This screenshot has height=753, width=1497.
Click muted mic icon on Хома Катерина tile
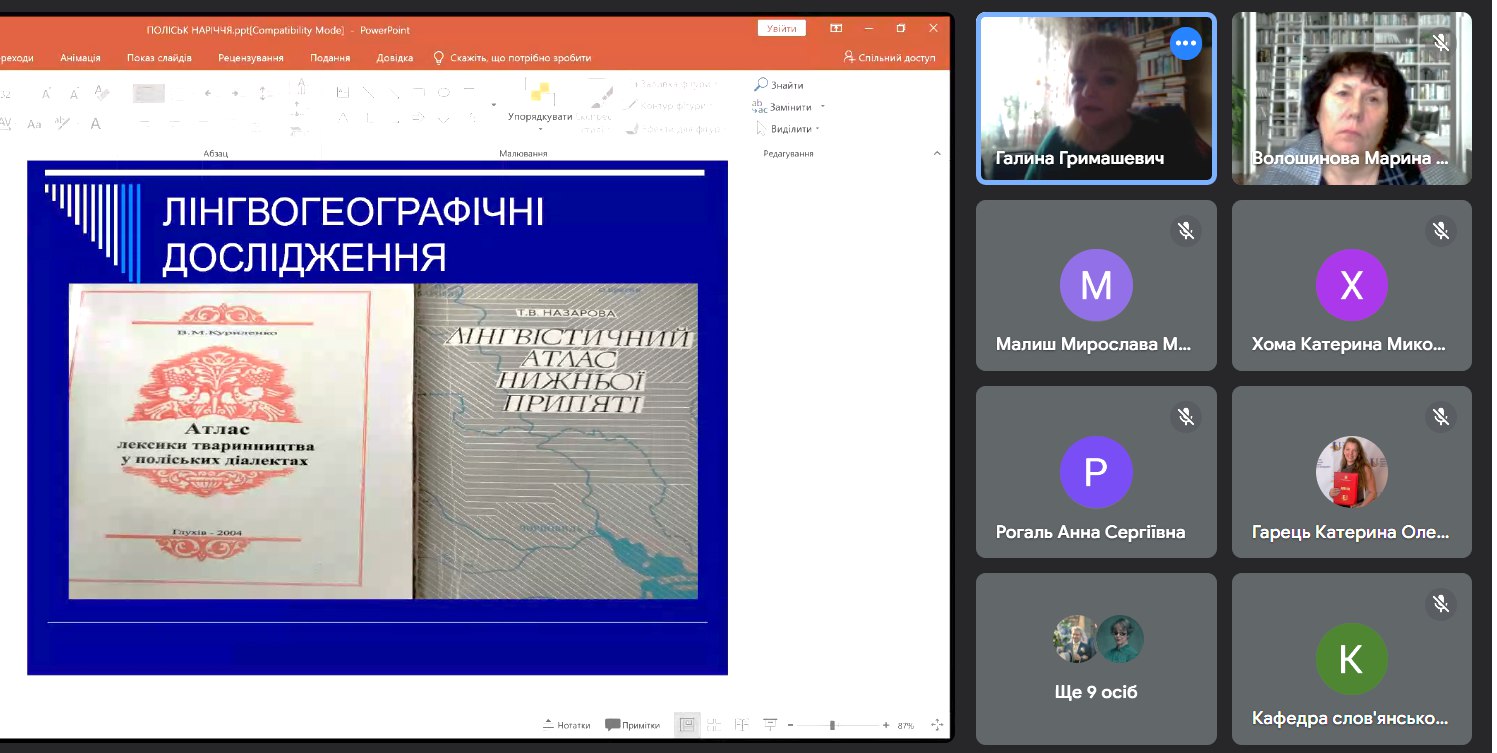(x=1441, y=231)
